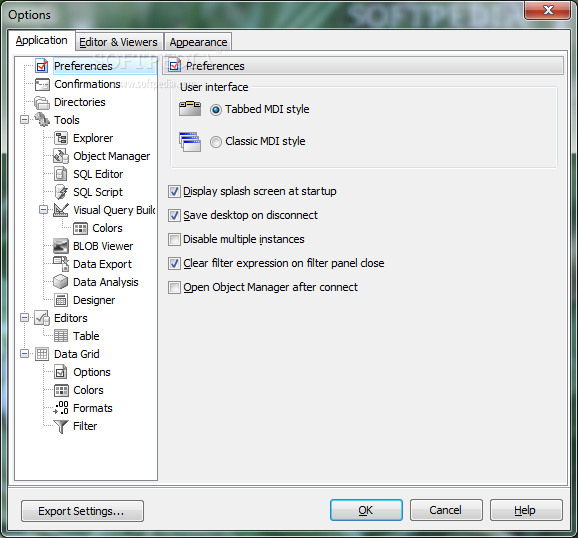Click the Data Grid Options icon
This screenshot has height=538, width=578.
pyautogui.click(x=61, y=372)
